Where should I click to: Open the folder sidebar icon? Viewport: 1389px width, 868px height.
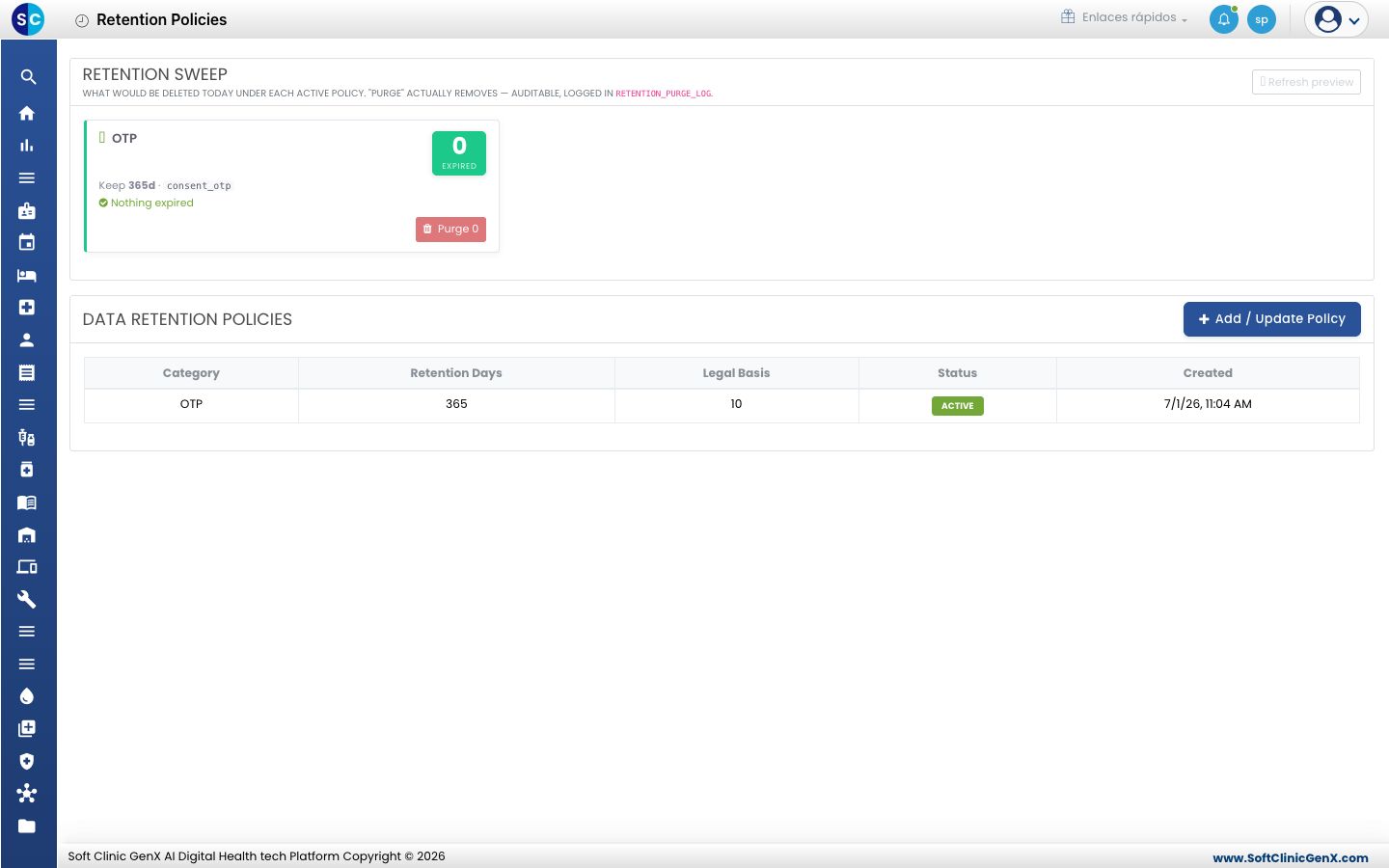point(27,826)
